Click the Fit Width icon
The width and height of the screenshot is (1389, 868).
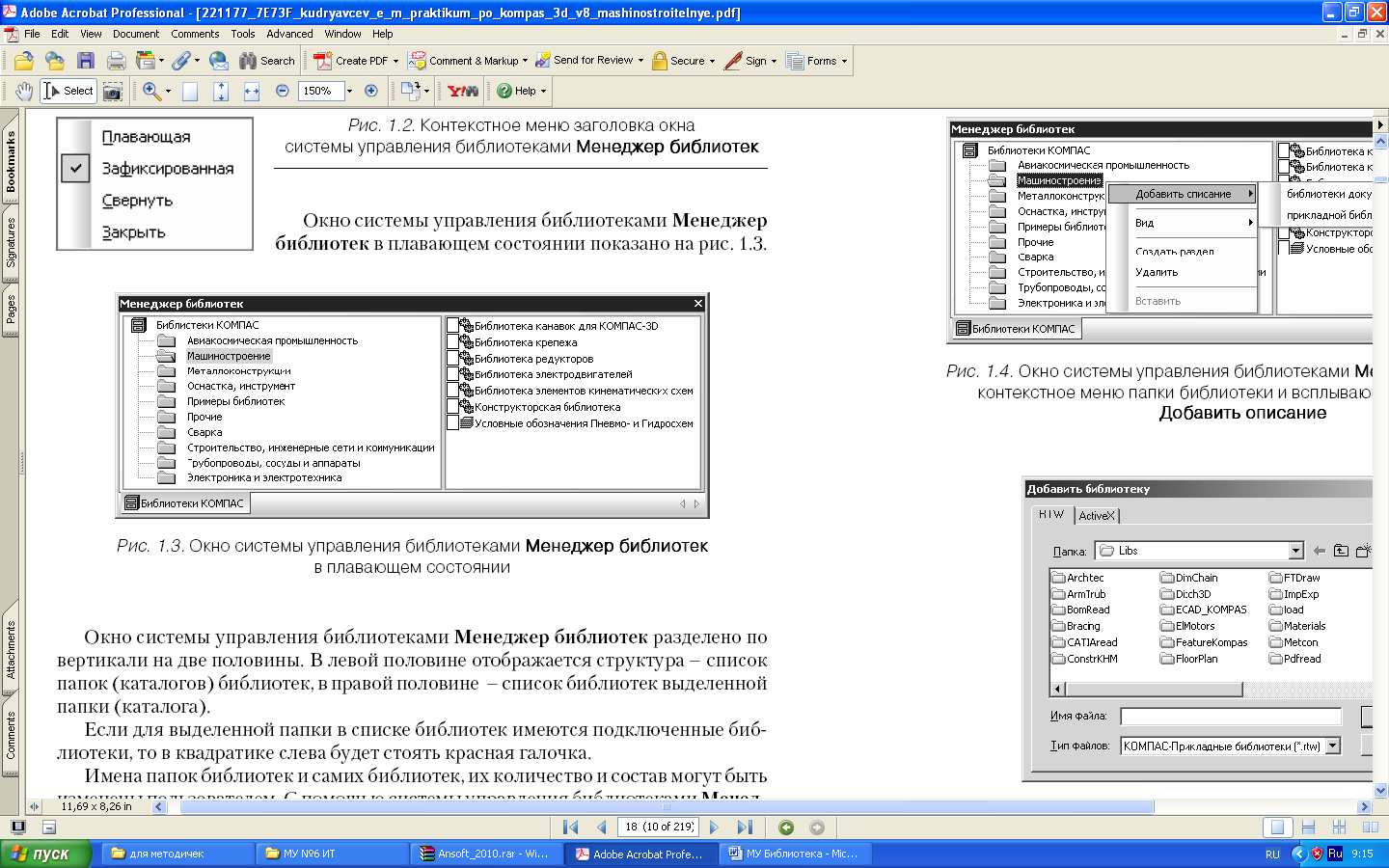coord(252,91)
